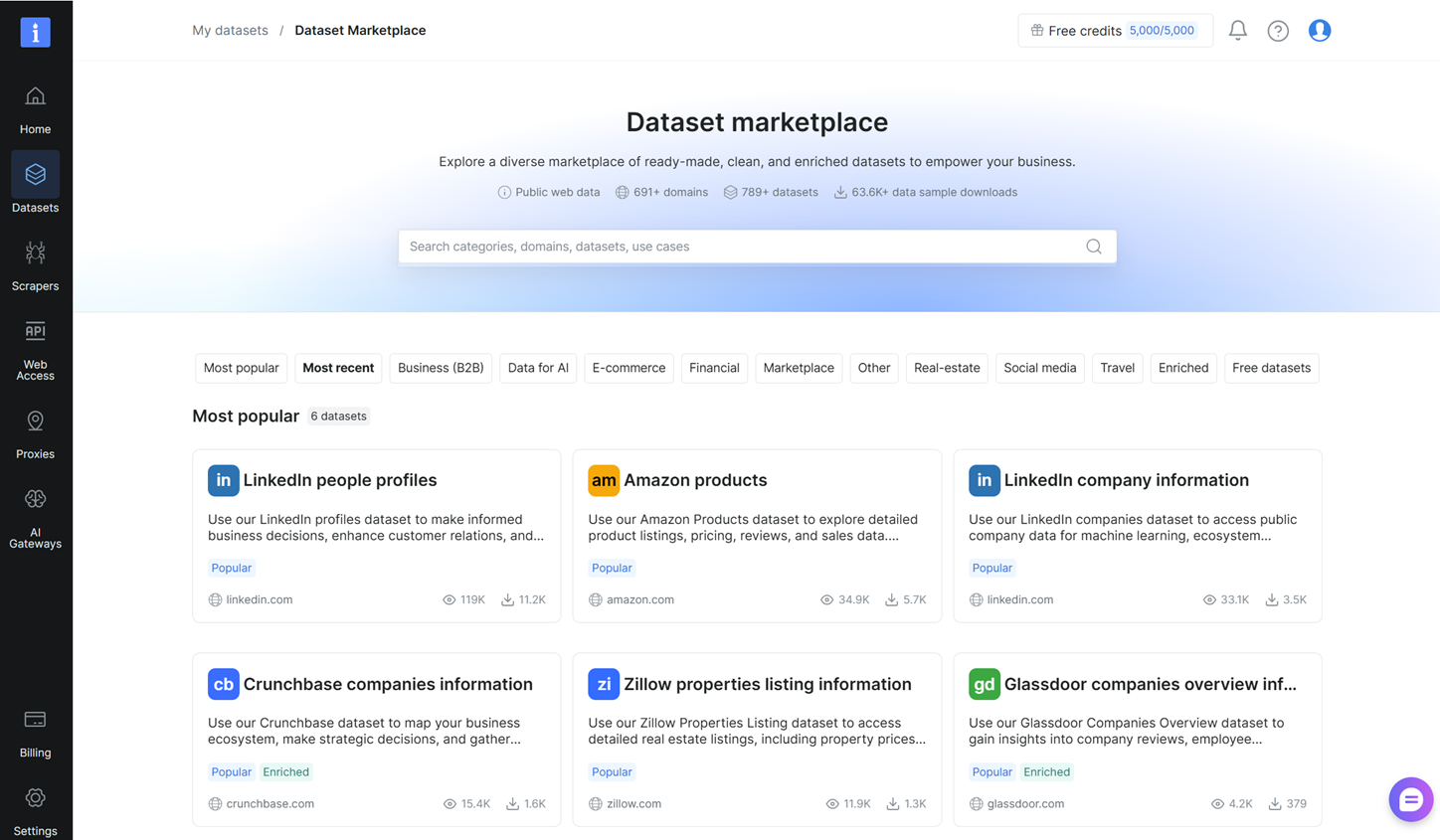Image resolution: width=1440 pixels, height=840 pixels.
Task: Click the crunchbase.com domain text
Action: (270, 804)
